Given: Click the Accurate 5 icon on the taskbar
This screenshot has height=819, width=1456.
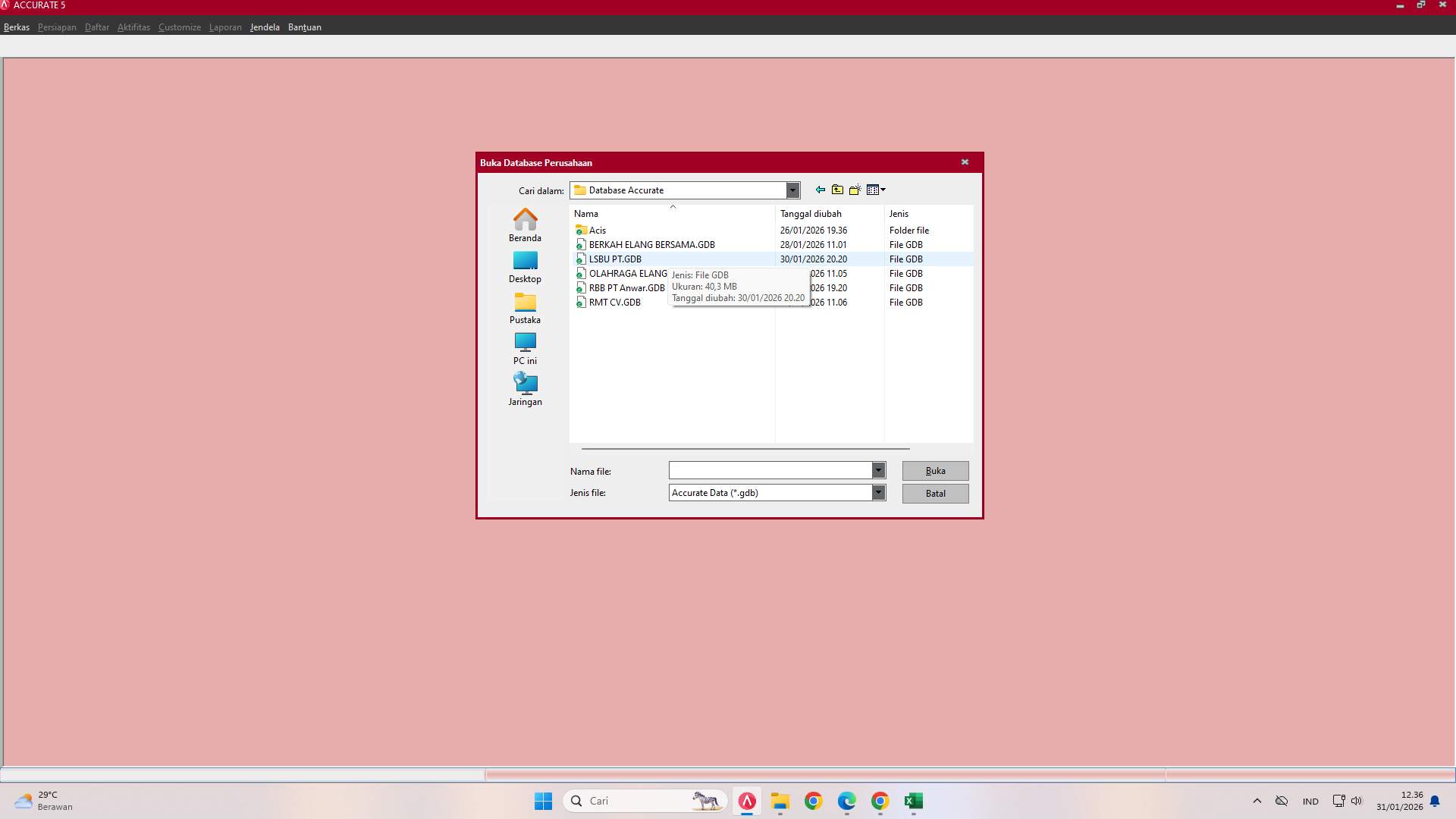Looking at the screenshot, I should 746,801.
